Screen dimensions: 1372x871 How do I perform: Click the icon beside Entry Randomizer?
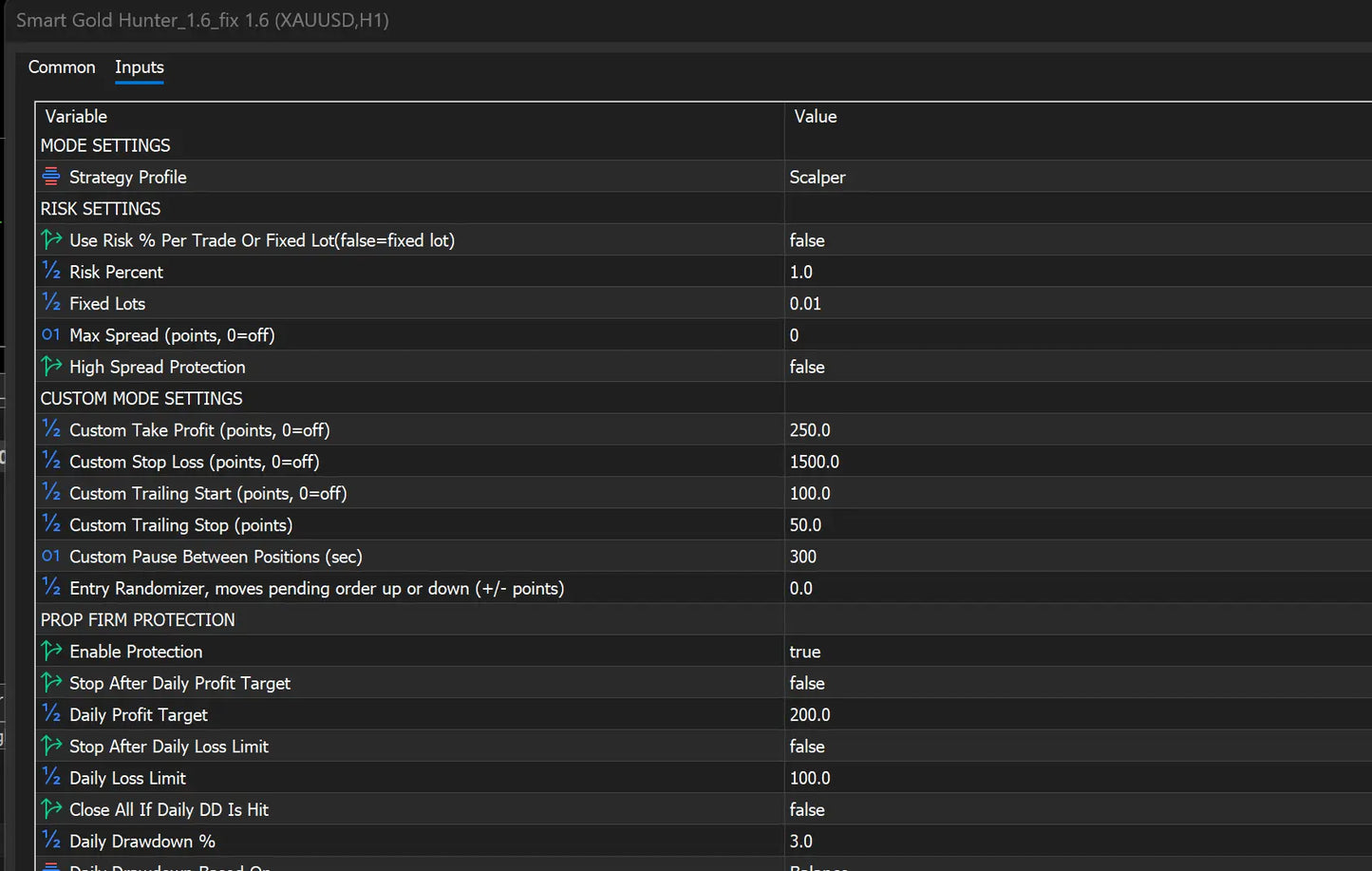[x=51, y=588]
